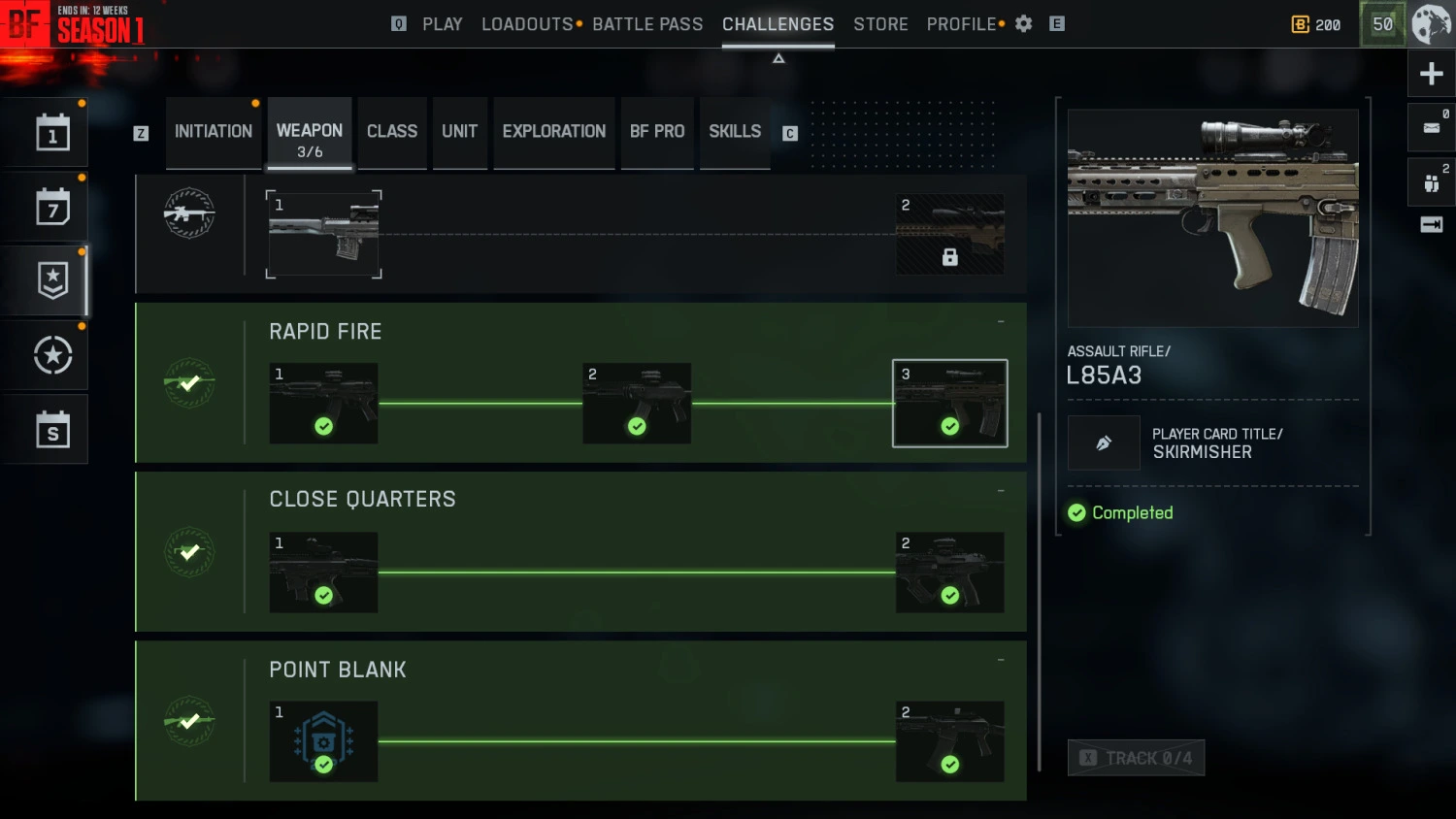Click the BF Season 1 logo
The image size is (1456, 819).
click(x=73, y=24)
